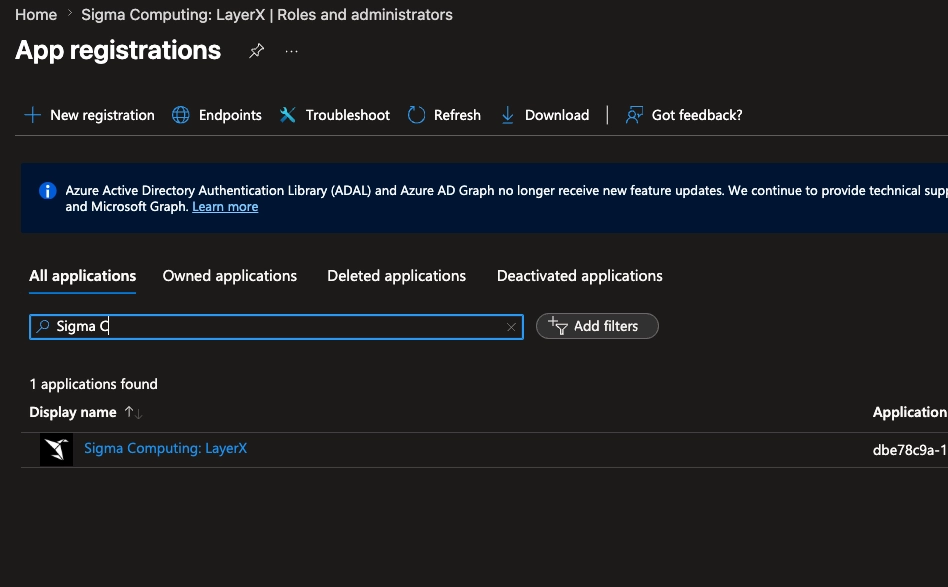The image size is (948, 587).
Task: Click the Display name column header
Action: click(73, 412)
